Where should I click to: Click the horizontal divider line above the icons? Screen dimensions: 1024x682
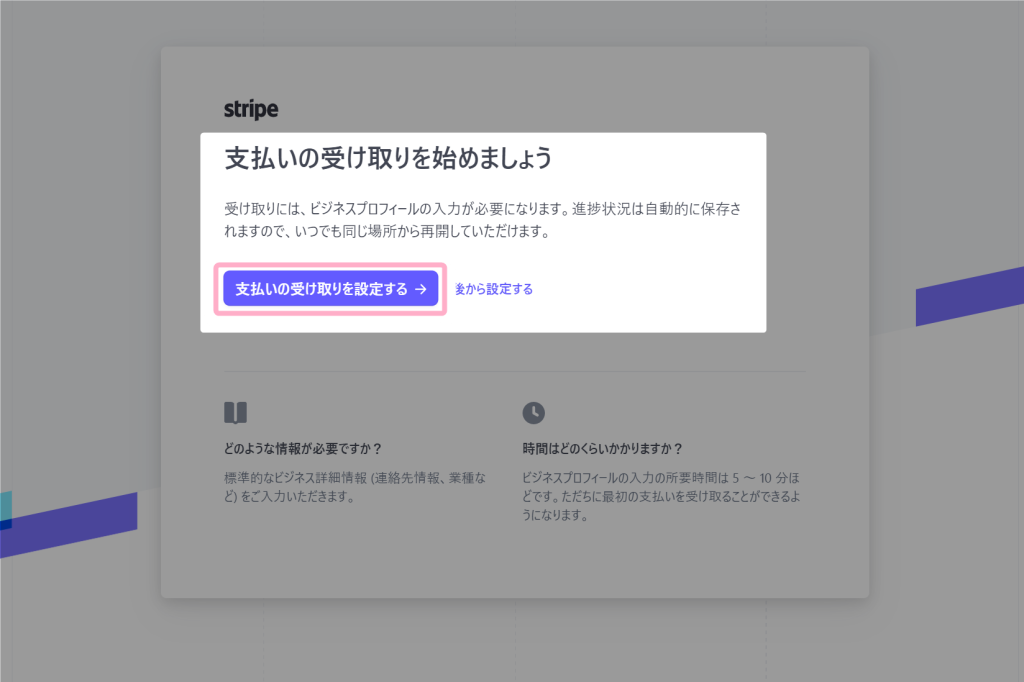pos(514,372)
